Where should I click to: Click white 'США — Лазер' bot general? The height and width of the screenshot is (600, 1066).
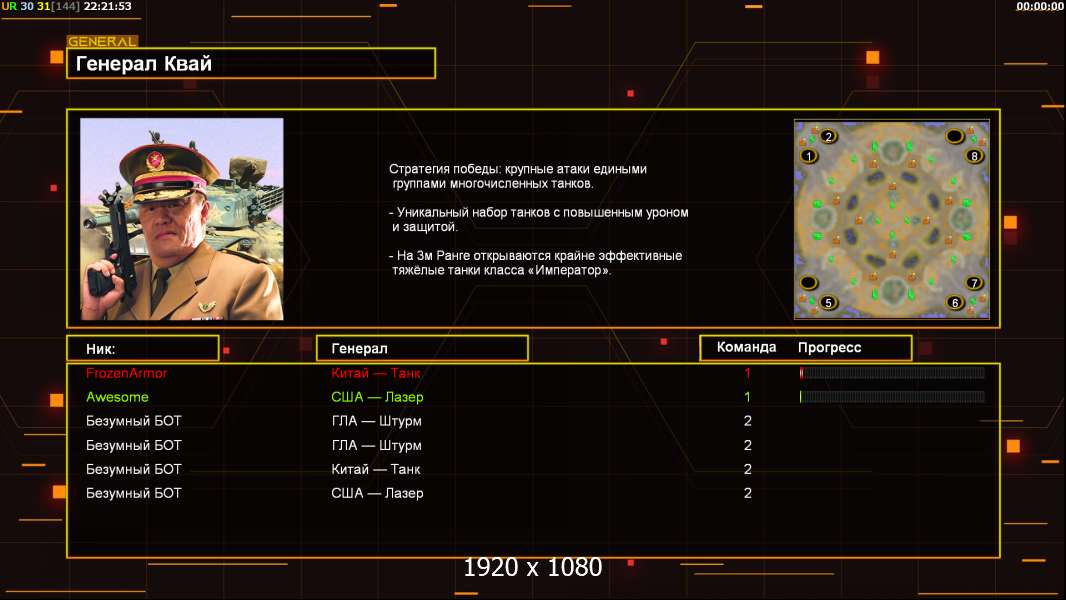pos(377,493)
